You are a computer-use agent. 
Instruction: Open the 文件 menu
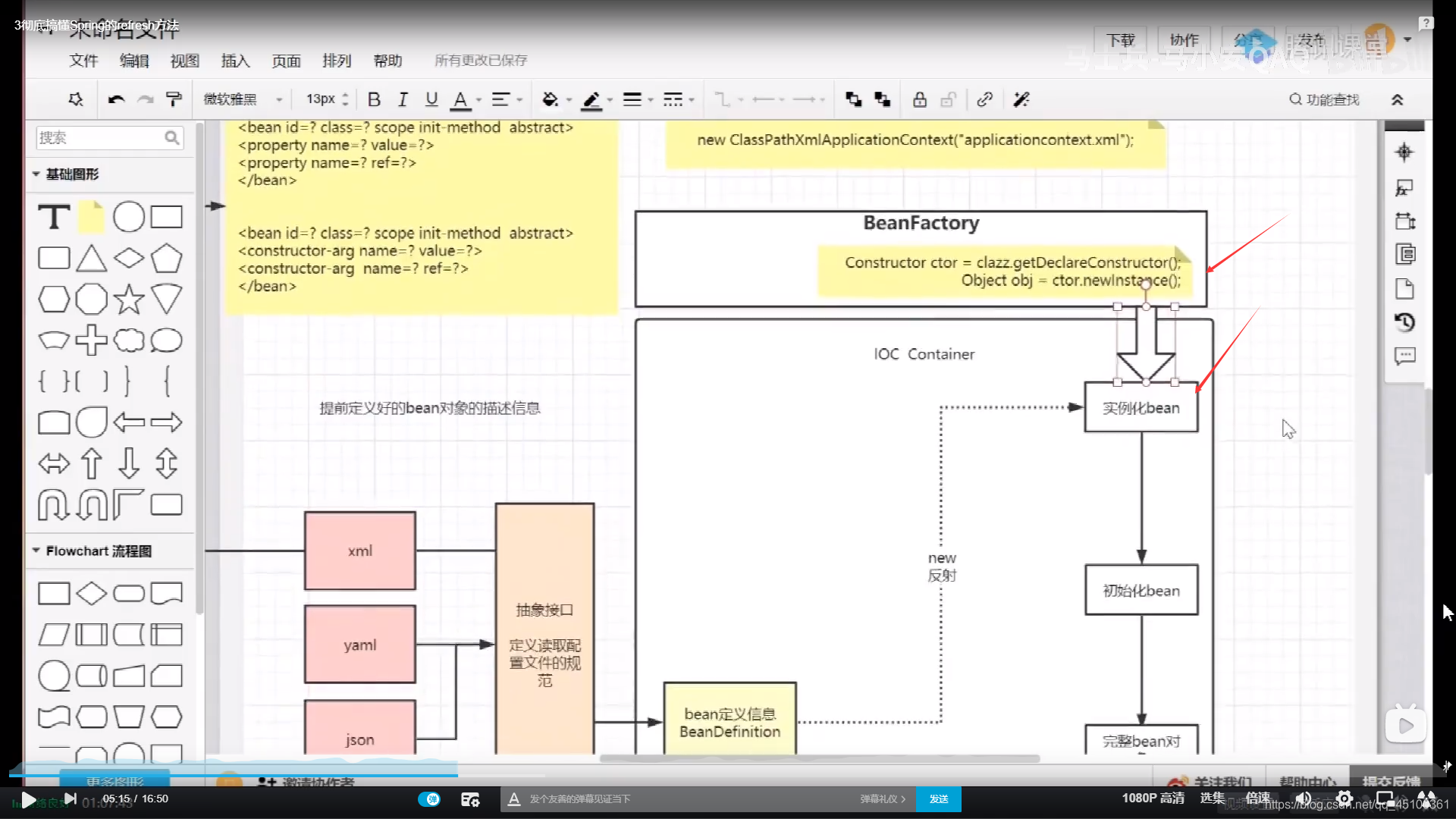(83, 61)
